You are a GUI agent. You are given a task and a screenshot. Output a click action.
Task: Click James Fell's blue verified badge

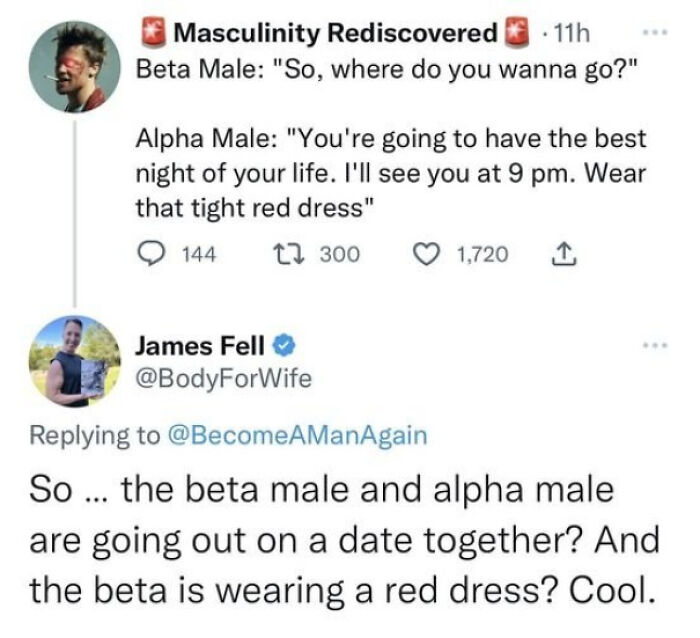(284, 347)
